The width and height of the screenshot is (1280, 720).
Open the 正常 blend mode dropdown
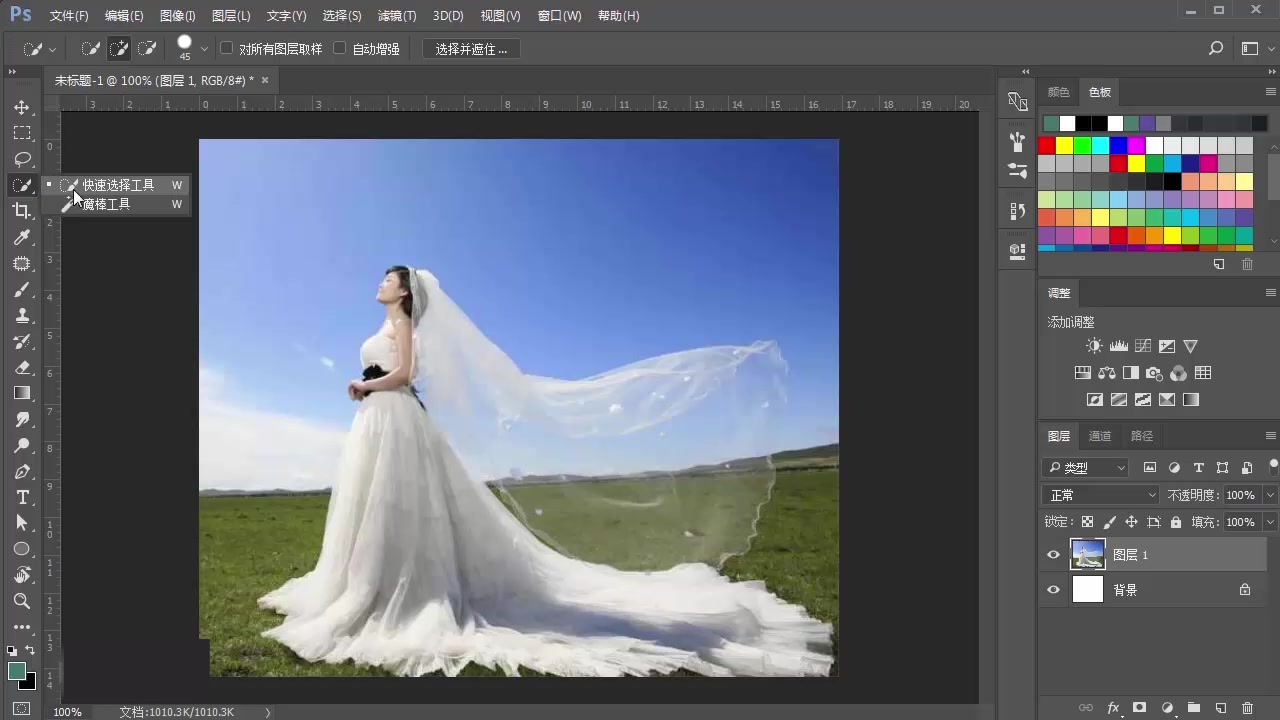tap(1100, 494)
